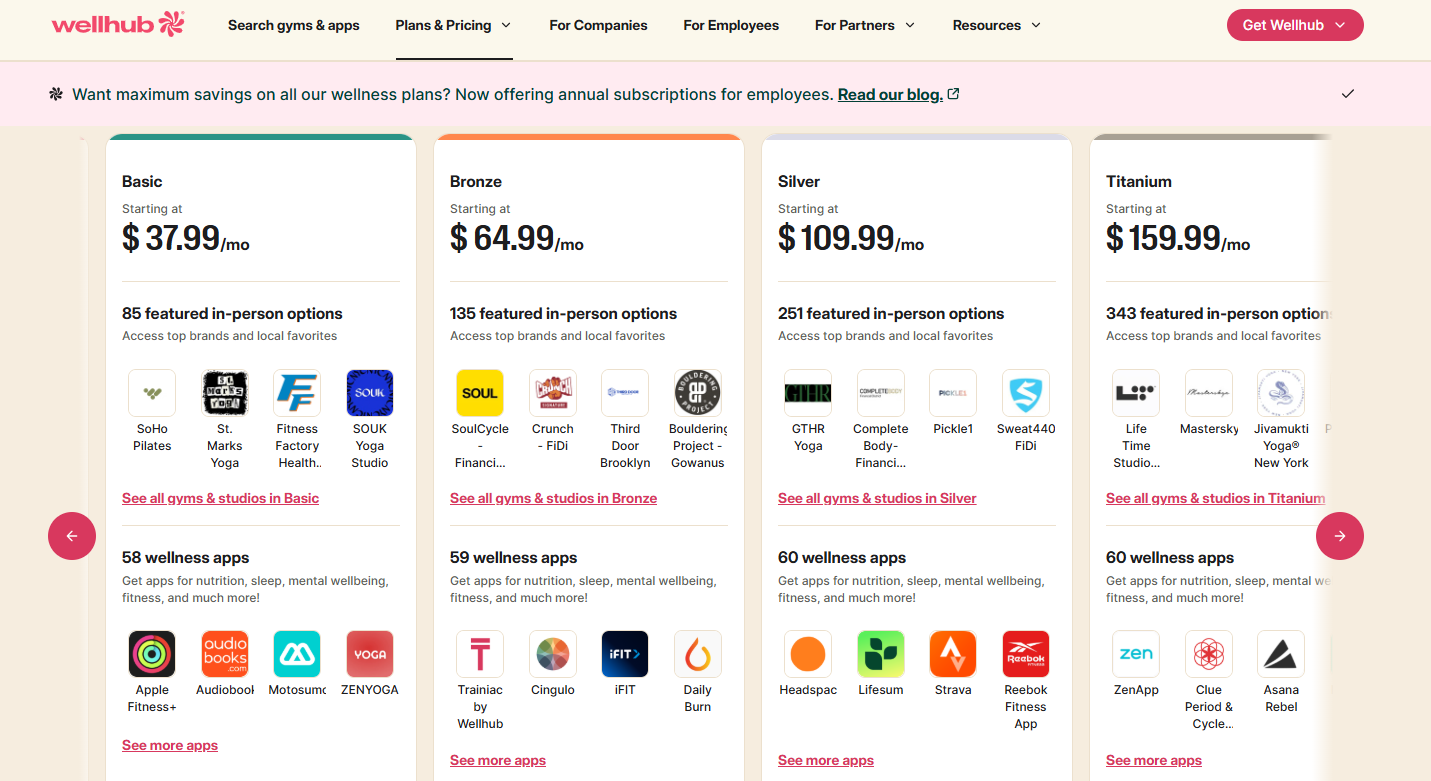Open the Reebok Fitness App icon
The image size is (1431, 781).
point(1026,654)
